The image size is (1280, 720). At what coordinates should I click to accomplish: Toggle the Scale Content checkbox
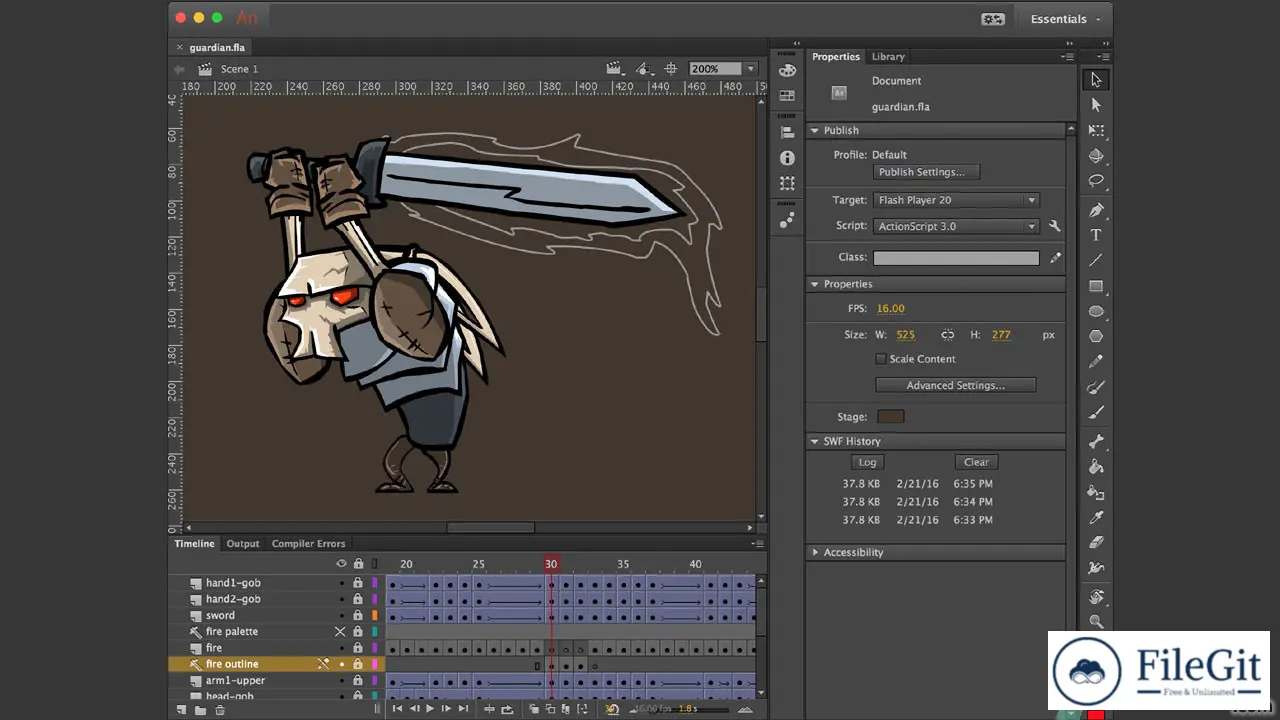point(881,359)
